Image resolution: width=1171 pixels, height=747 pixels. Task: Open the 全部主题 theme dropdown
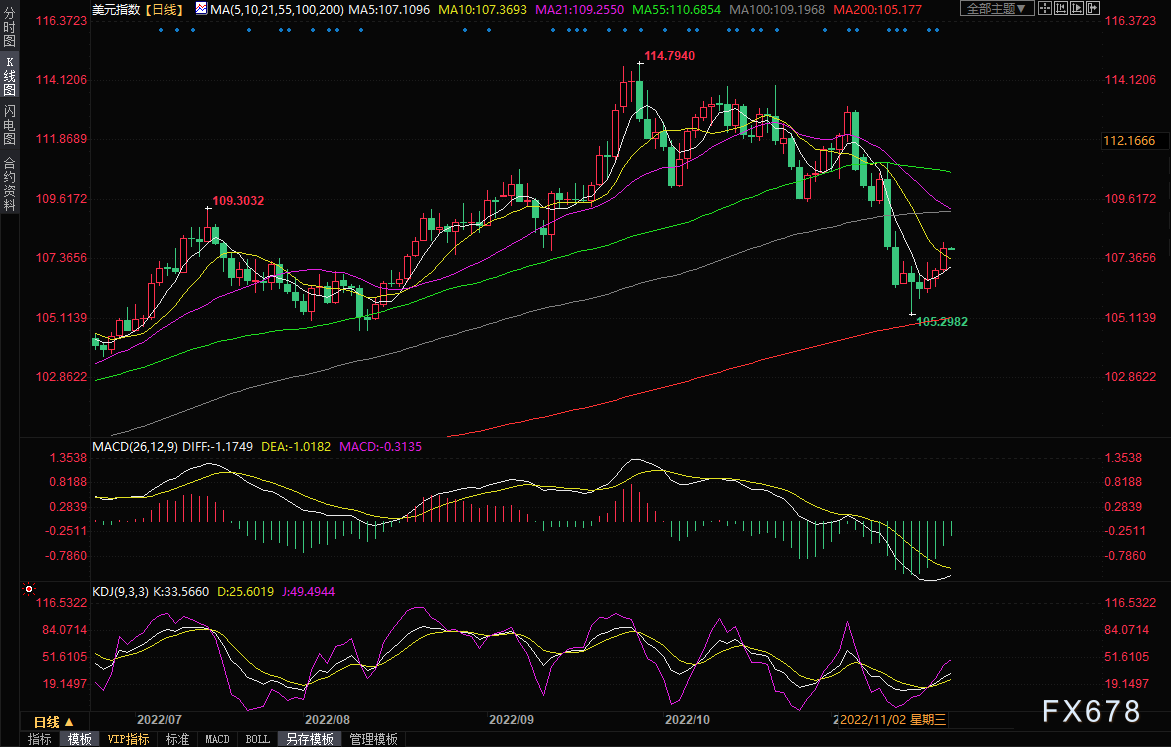click(997, 8)
